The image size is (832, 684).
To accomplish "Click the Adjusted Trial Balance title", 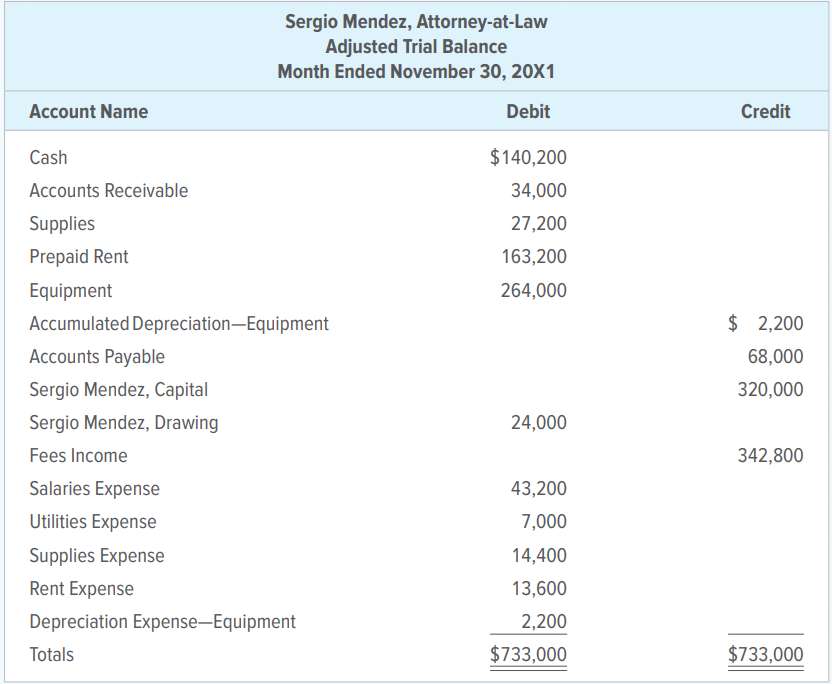I will coord(416,47).
